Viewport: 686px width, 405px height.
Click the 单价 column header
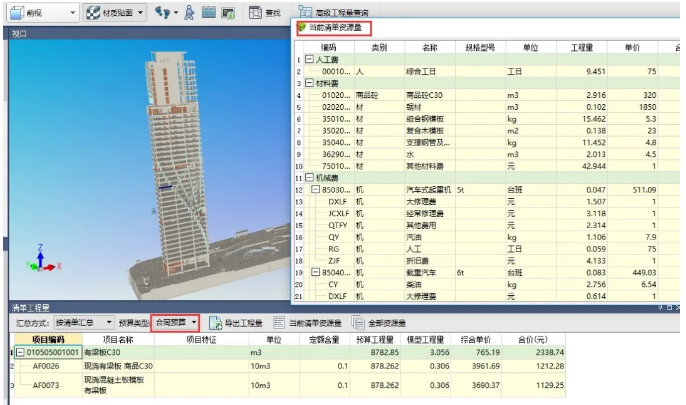coord(632,47)
